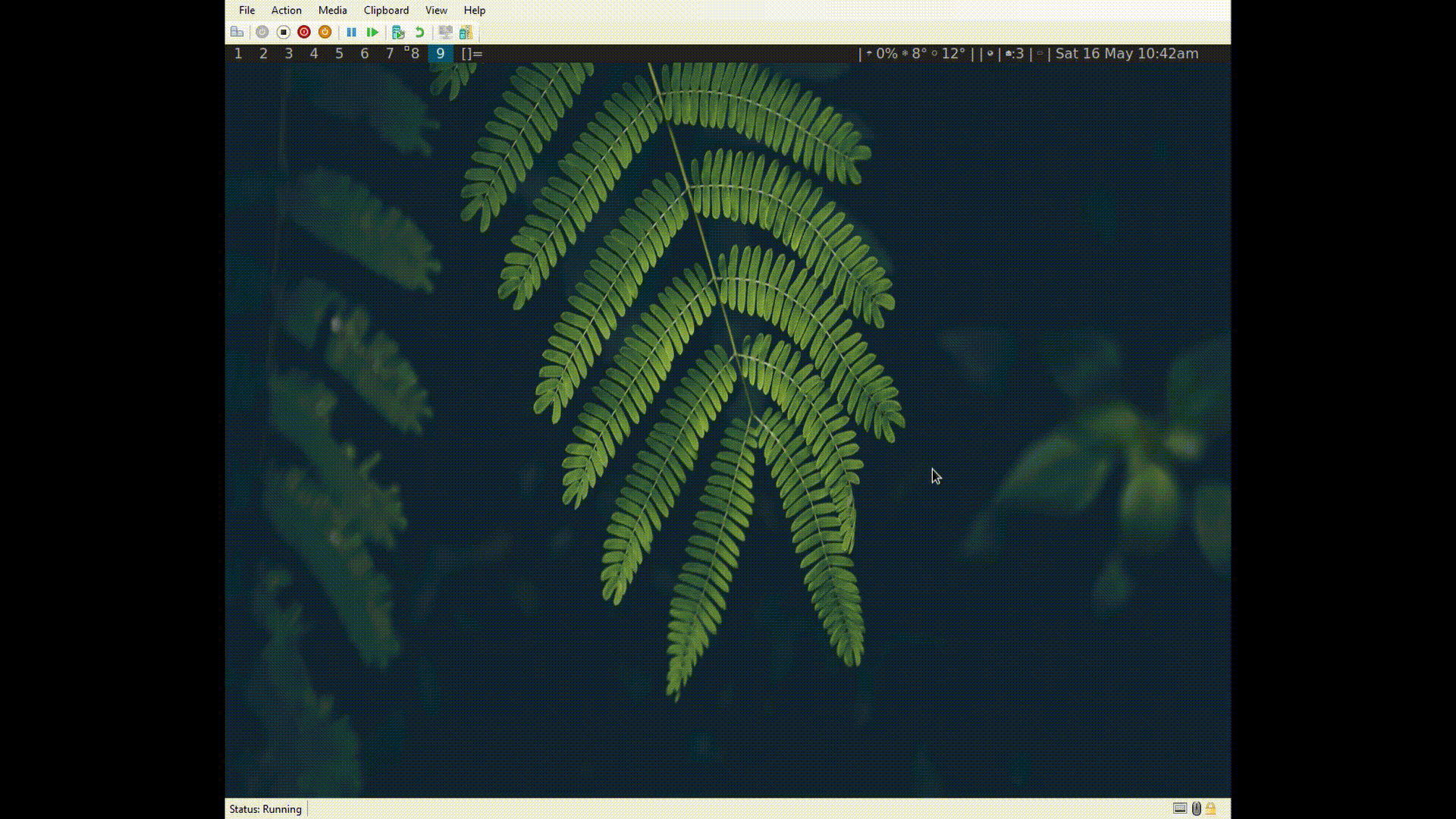Revert the VM with the green undo arrow
The image size is (1456, 819).
tap(419, 32)
